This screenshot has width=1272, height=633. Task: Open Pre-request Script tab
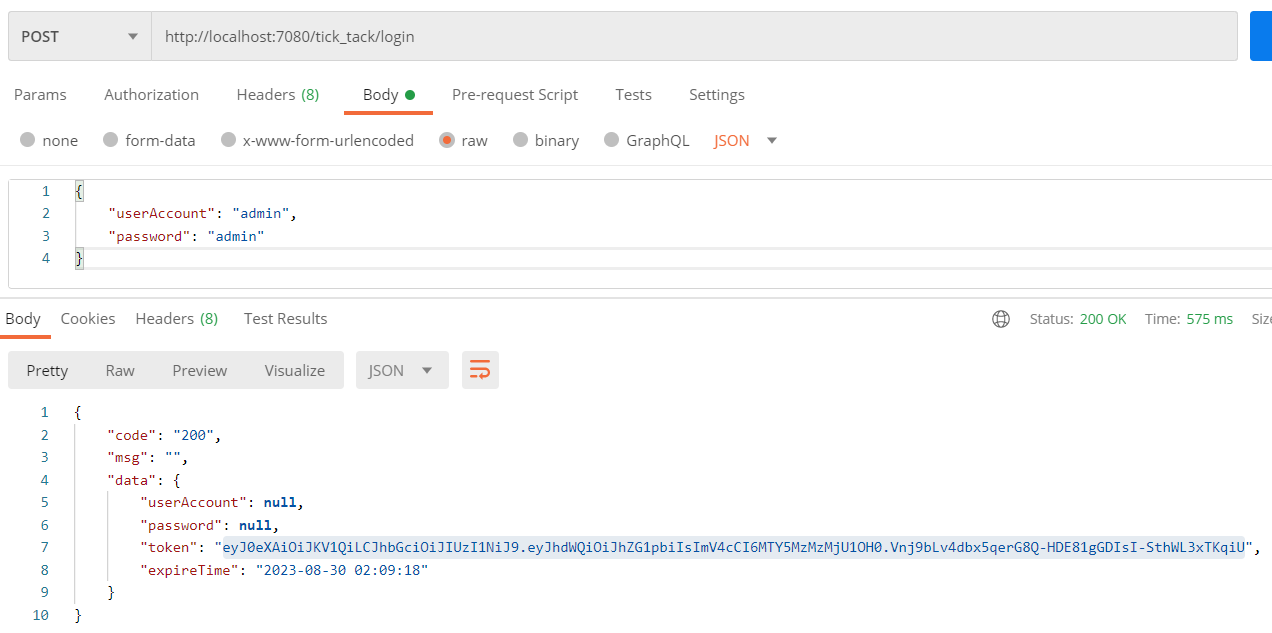(515, 95)
